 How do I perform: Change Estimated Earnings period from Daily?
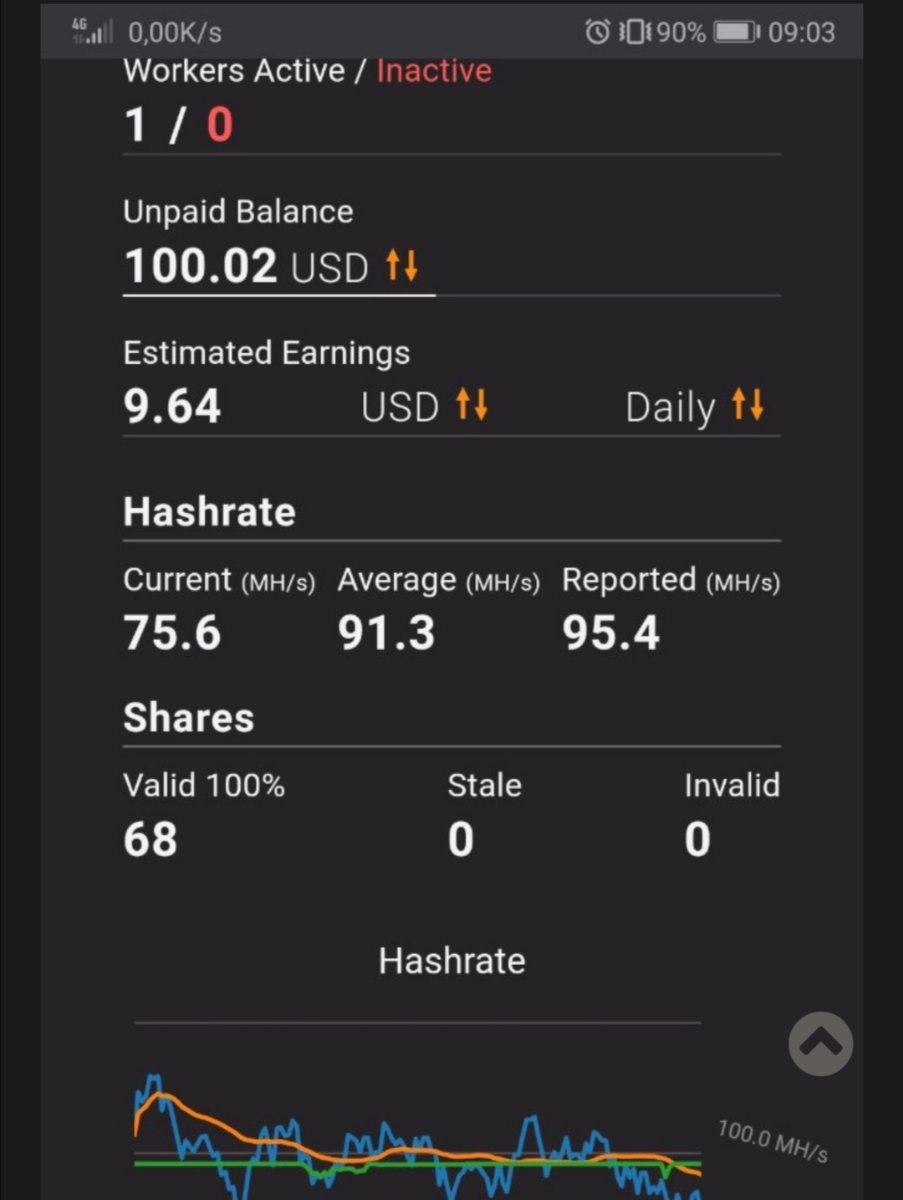[x=670, y=407]
